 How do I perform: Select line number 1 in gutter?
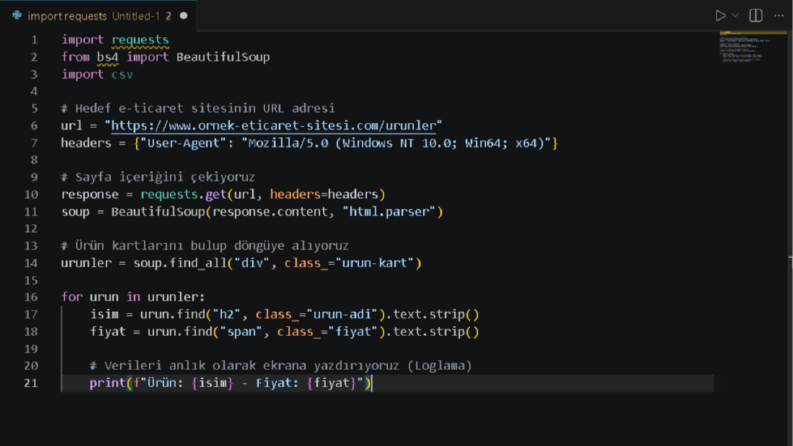(34, 39)
